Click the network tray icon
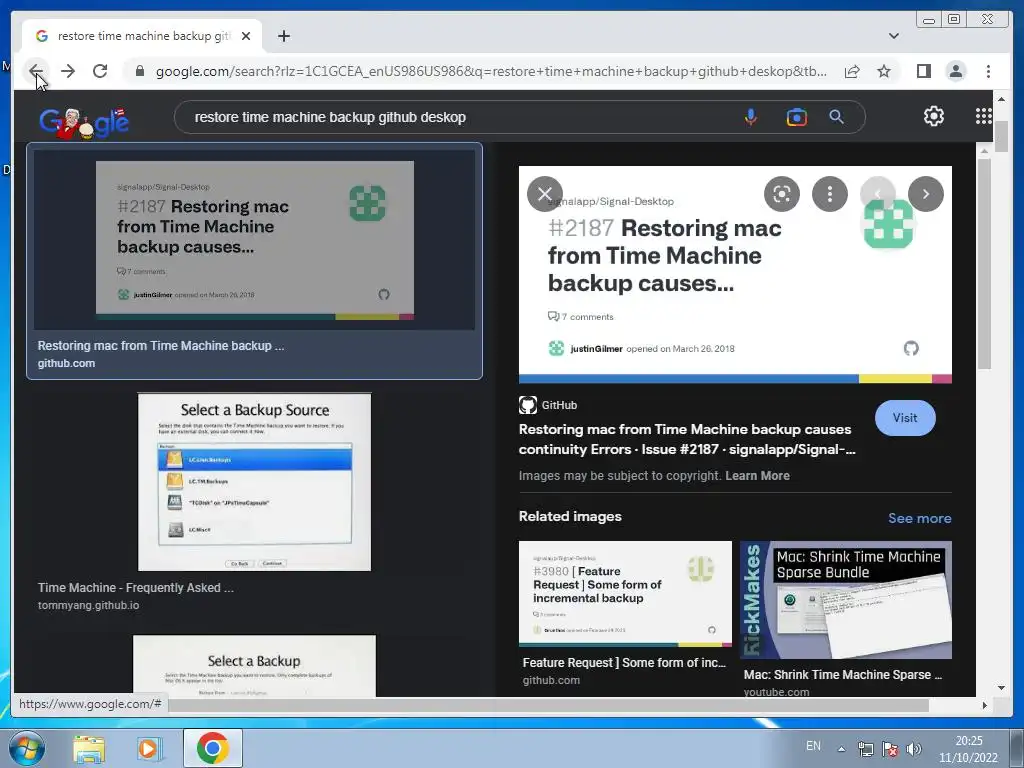 865,749
